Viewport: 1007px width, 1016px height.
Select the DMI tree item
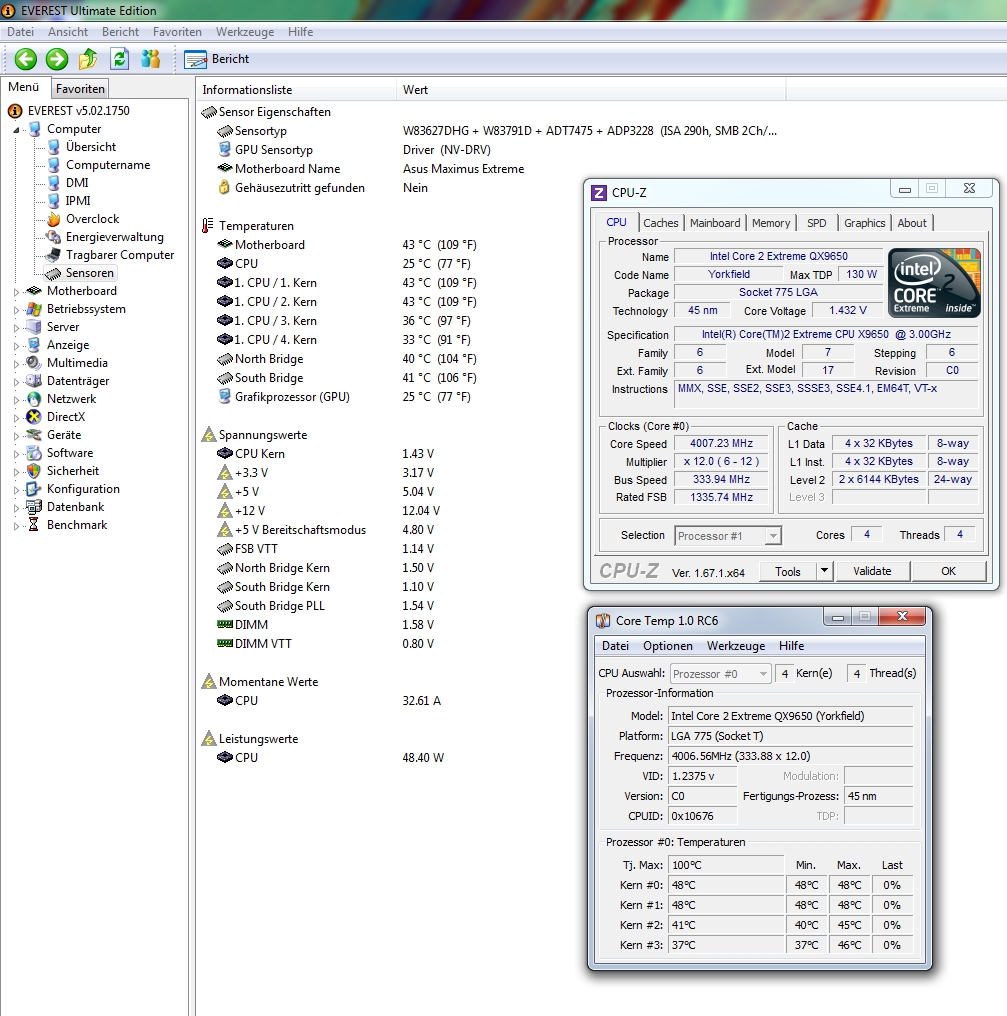point(77,183)
